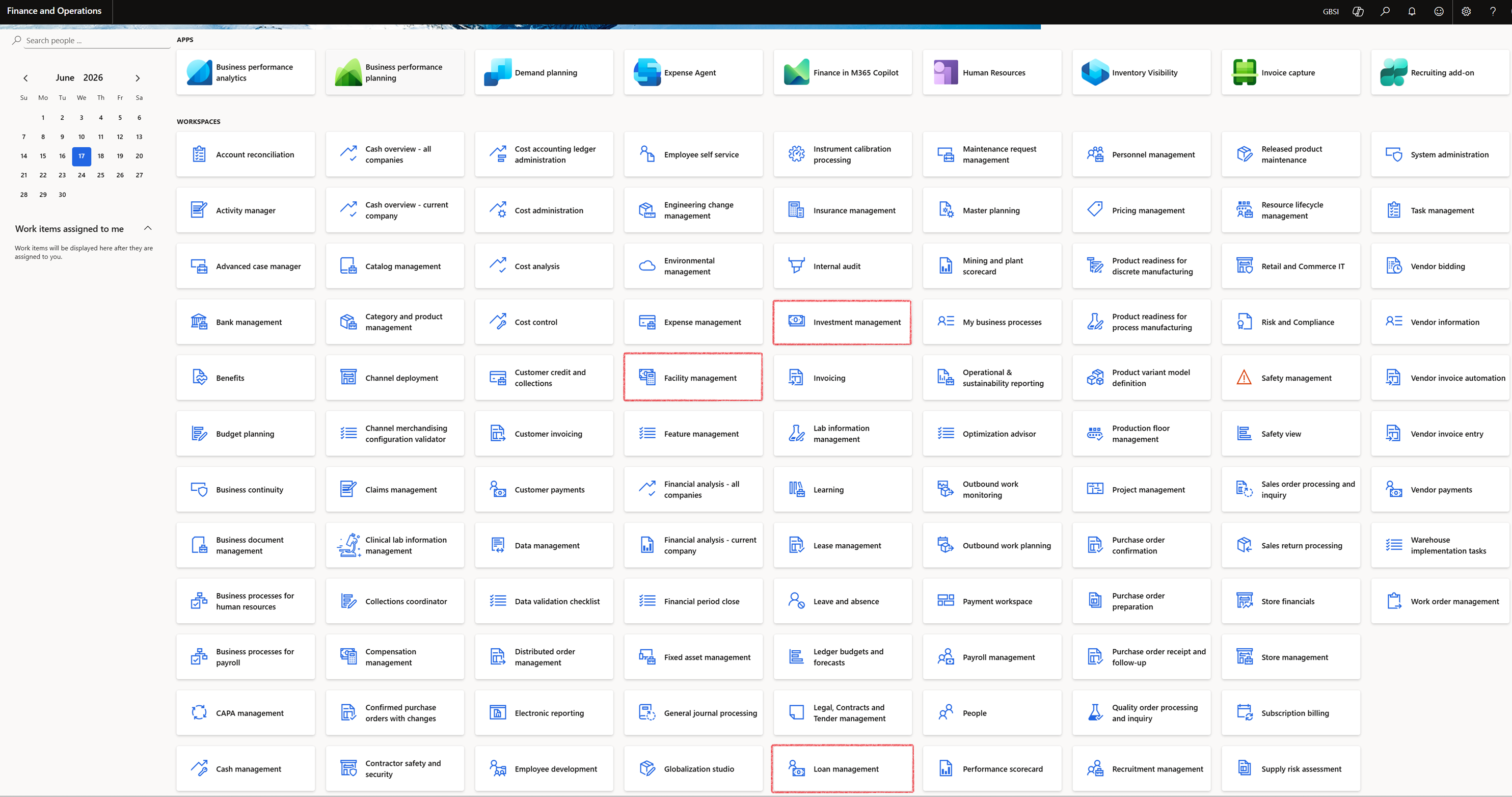Select June 17 in calendar

[x=82, y=156]
